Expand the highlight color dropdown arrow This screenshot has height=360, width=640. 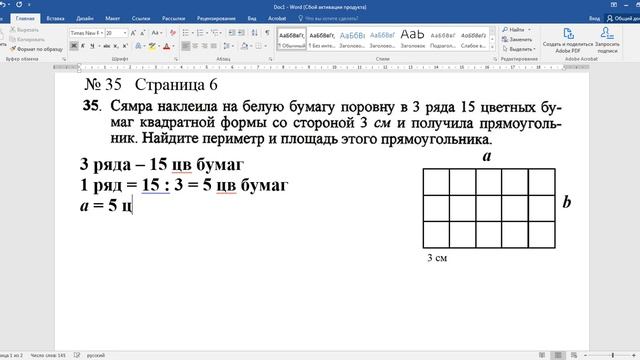click(x=159, y=46)
